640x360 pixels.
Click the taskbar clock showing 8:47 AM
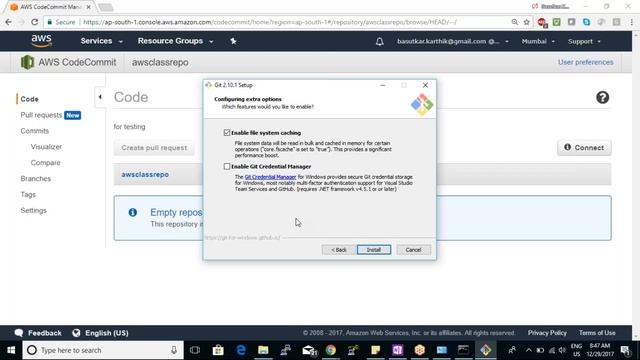(x=600, y=350)
